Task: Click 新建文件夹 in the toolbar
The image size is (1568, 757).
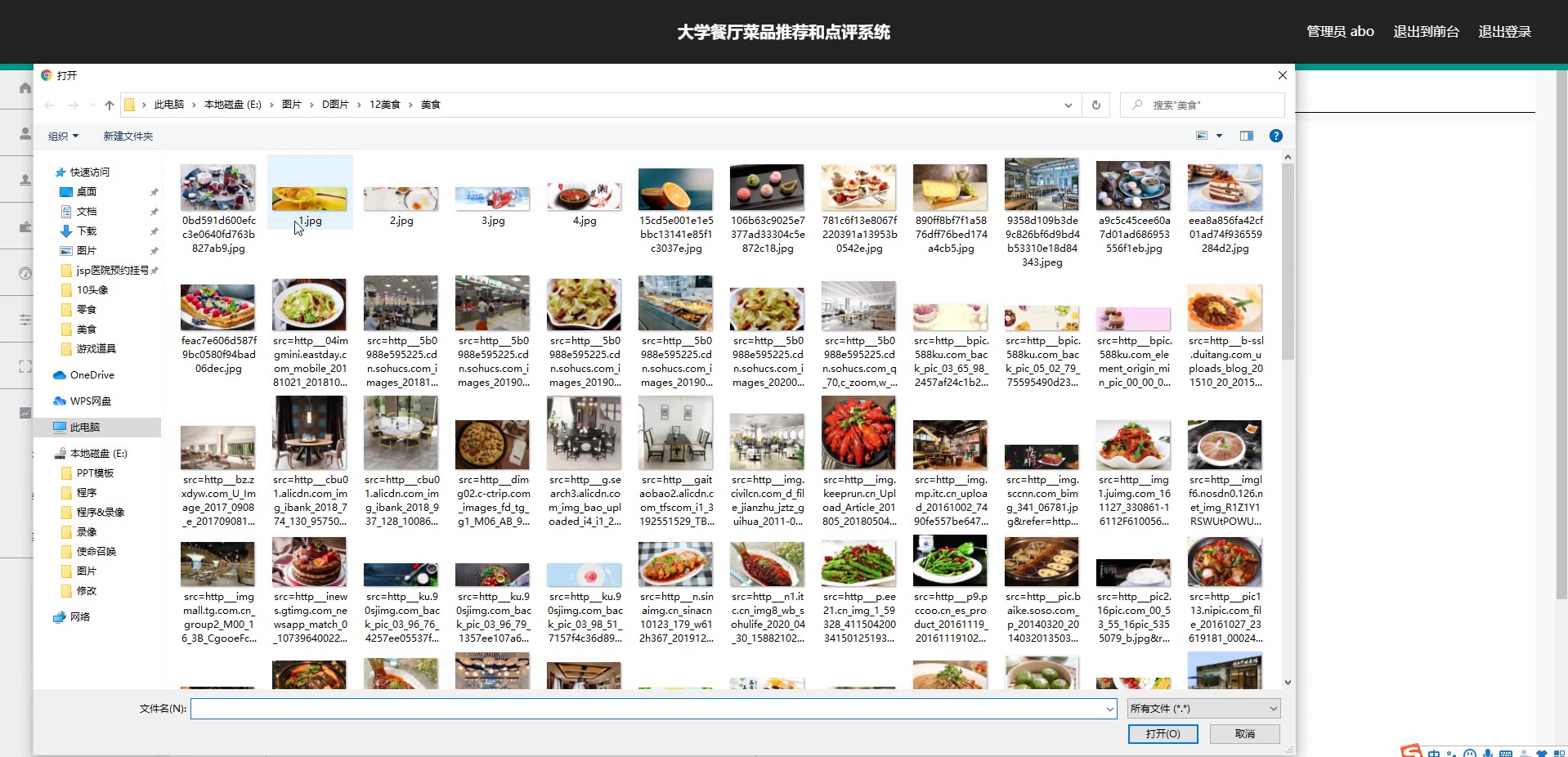Action: [128, 136]
